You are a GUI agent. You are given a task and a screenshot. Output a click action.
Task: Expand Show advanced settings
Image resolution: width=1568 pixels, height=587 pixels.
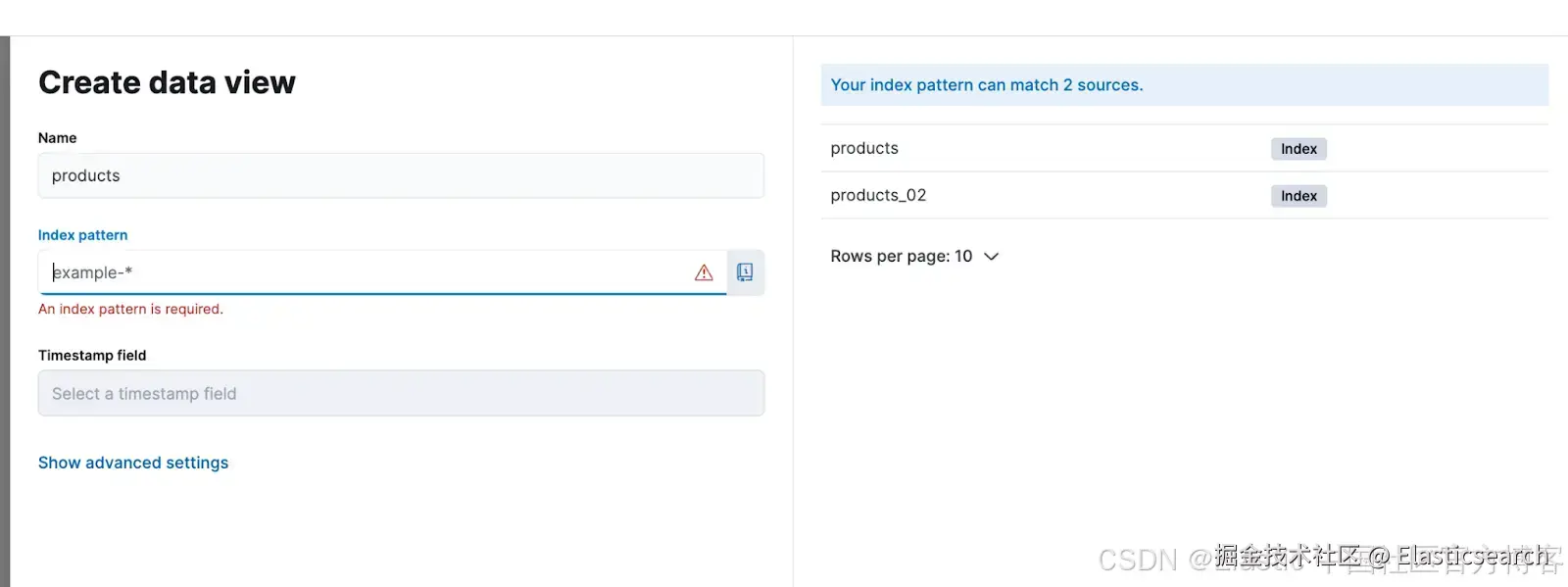pos(133,463)
